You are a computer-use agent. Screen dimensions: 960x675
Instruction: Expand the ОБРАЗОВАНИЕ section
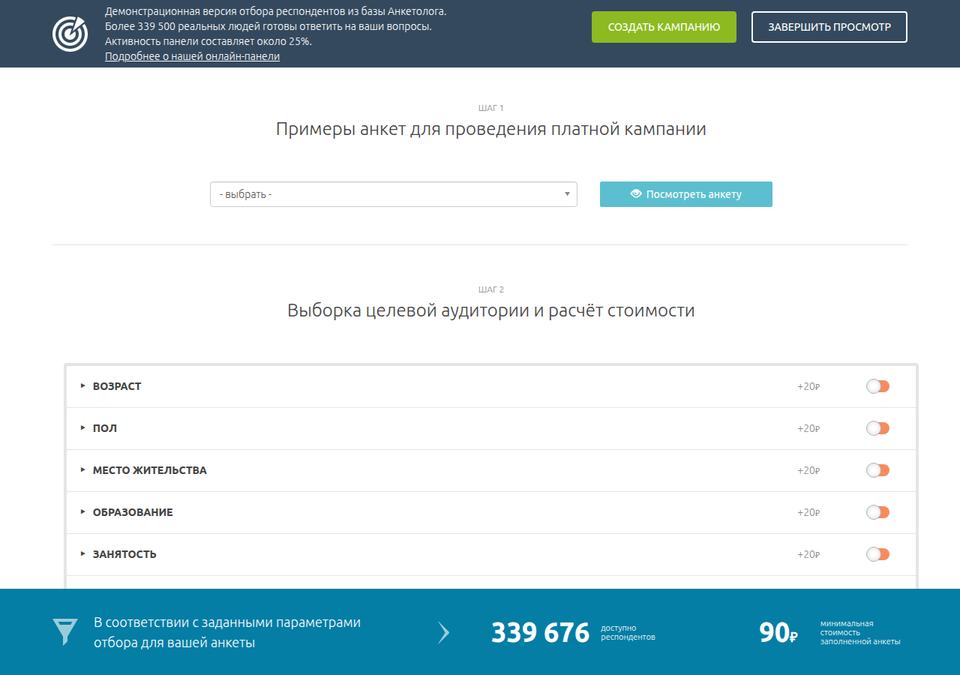pos(127,512)
